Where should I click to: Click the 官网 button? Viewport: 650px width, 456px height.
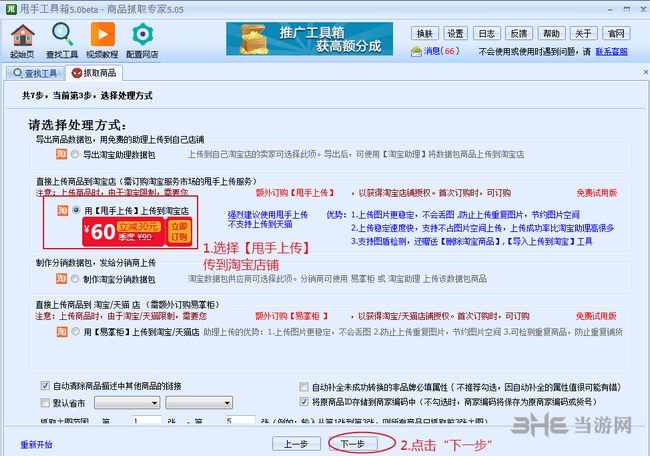click(x=616, y=33)
